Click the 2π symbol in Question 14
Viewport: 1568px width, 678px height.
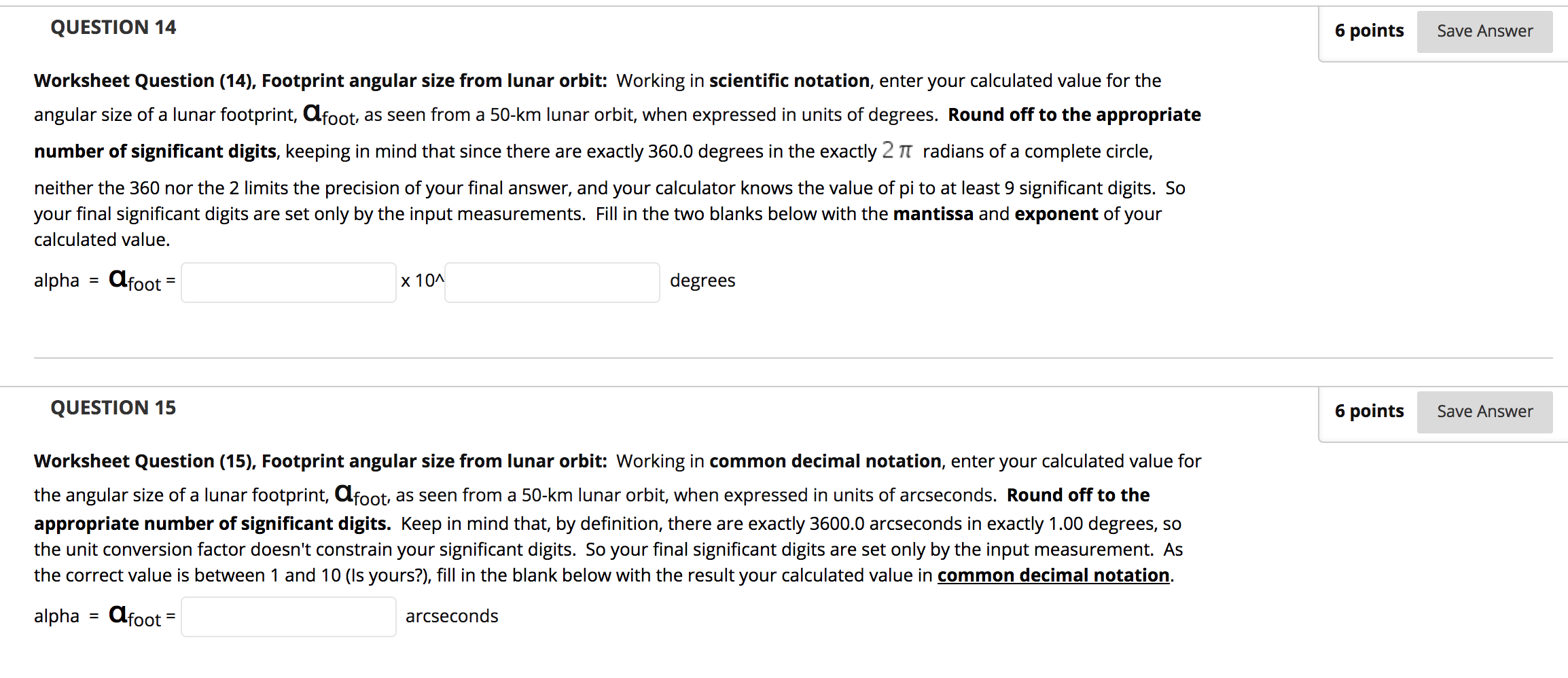point(897,150)
